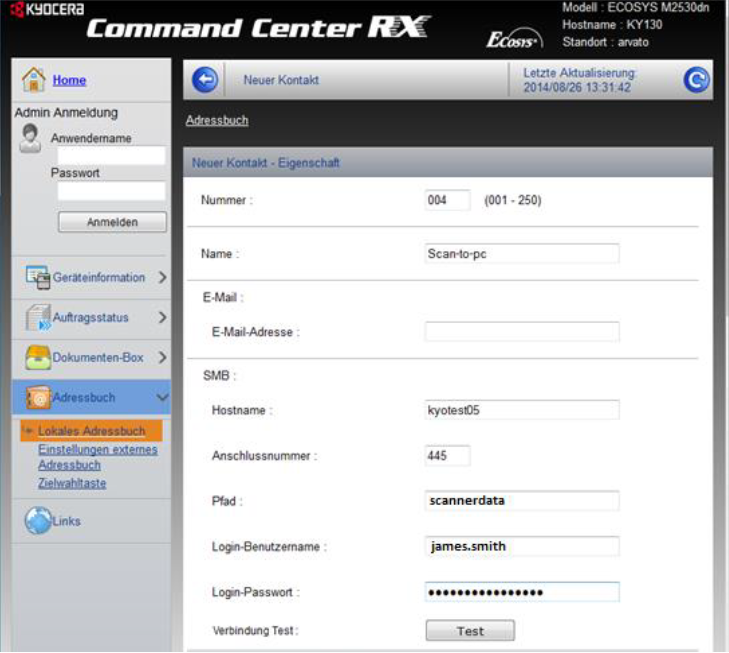The height and width of the screenshot is (653, 729).
Task: Collapse the Adressbuch menu chevron
Action: [162, 397]
